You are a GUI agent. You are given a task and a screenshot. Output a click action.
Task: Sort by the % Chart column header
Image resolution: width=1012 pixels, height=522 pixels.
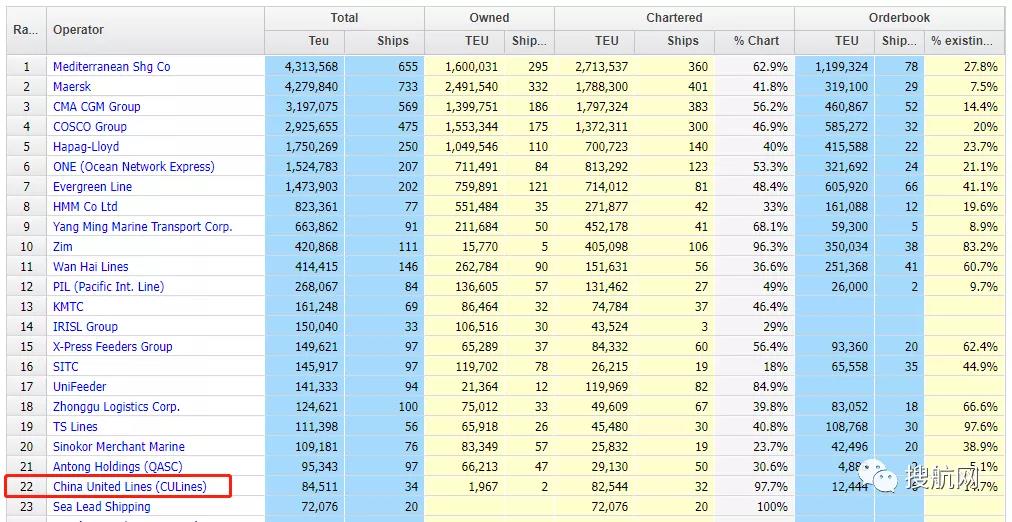point(756,41)
